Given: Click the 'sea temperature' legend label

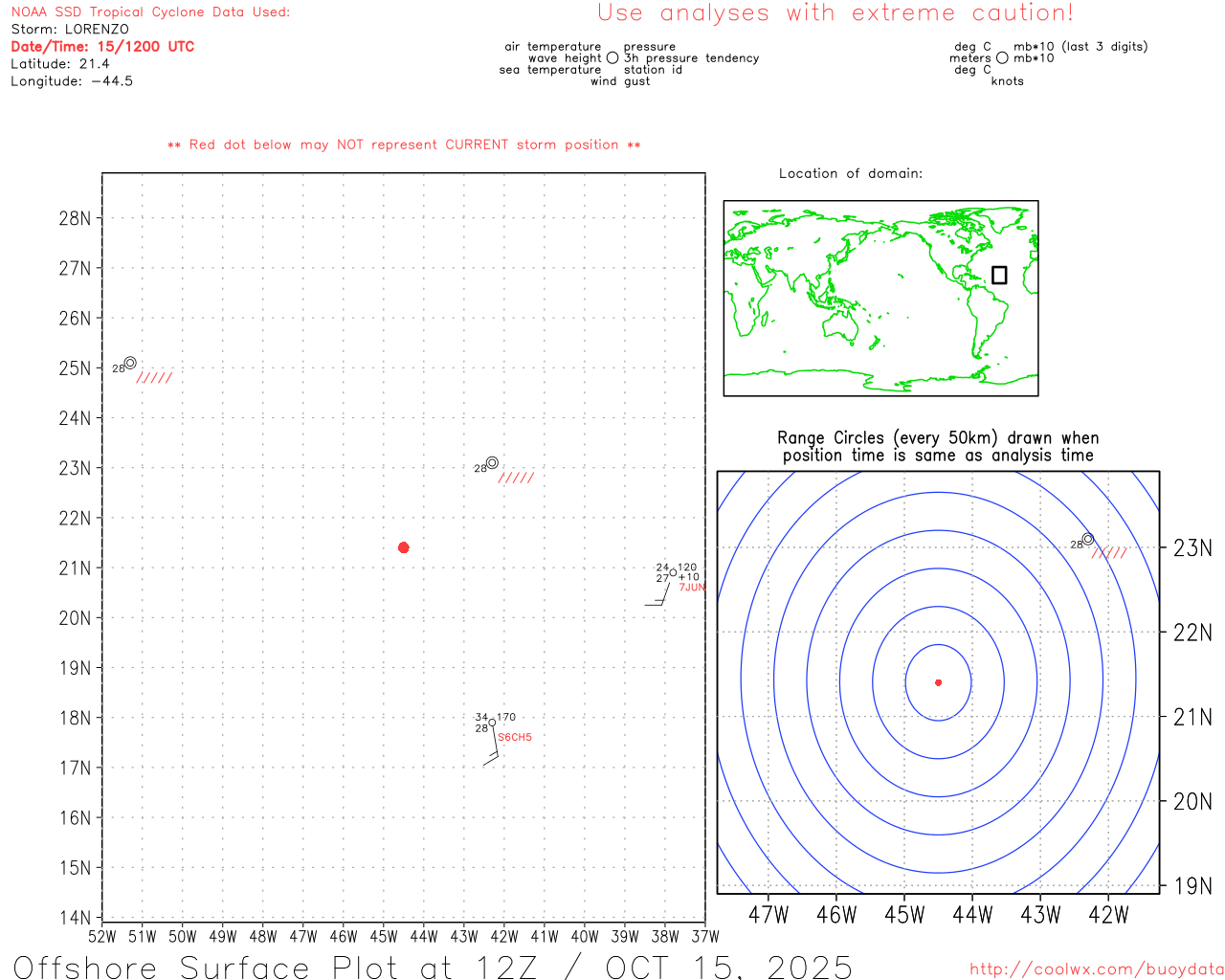Looking at the screenshot, I should coord(550,70).
